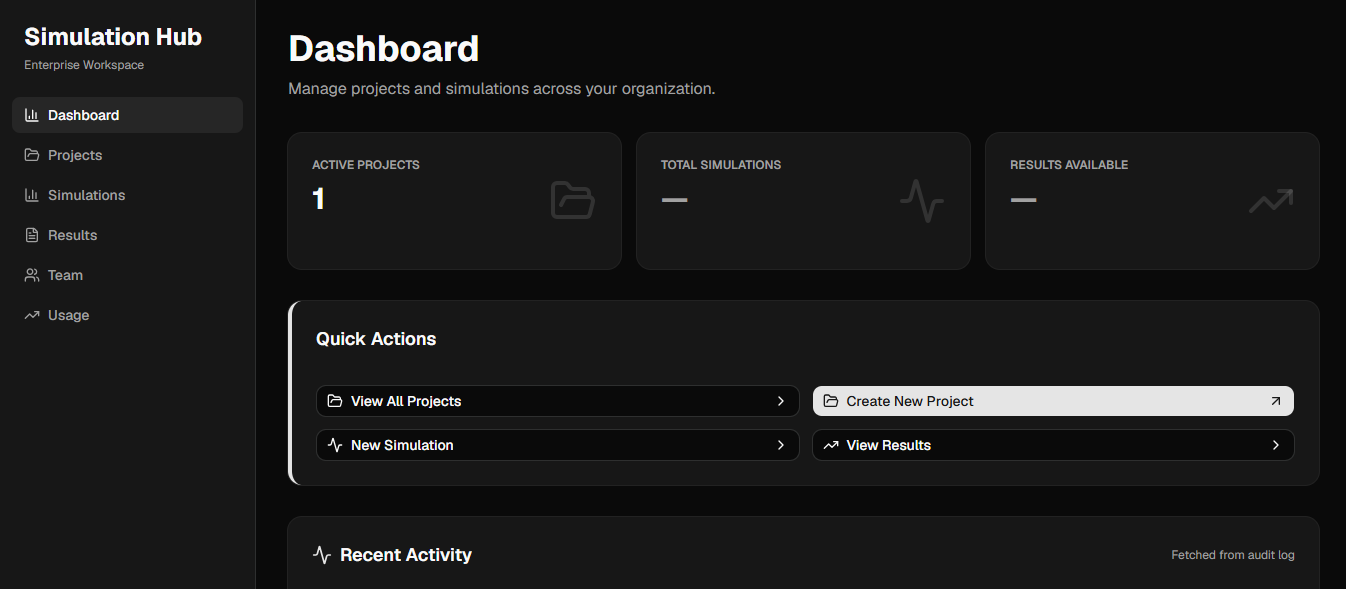Click the pulse icon on Total Simulations card
This screenshot has height=589, width=1346.
(x=922, y=200)
